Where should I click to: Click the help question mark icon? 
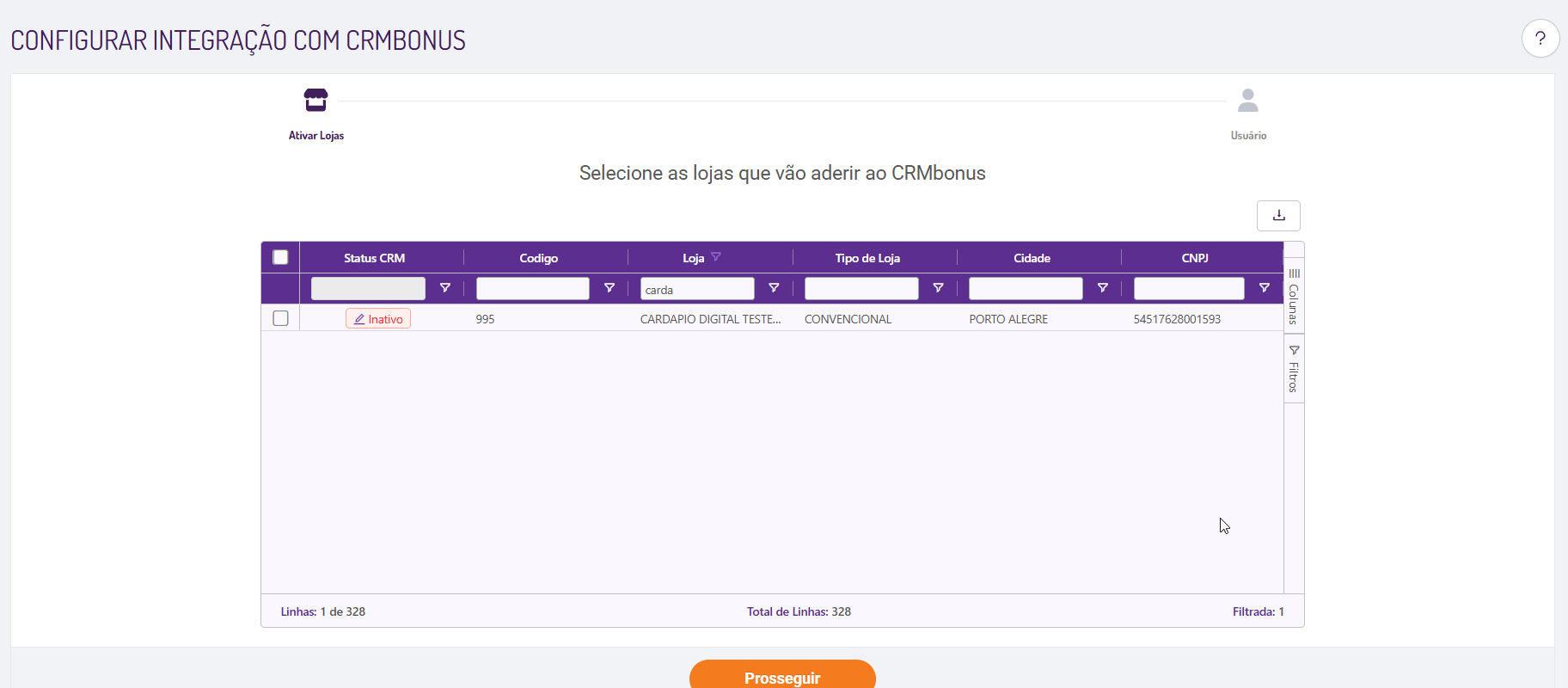[x=1540, y=39]
